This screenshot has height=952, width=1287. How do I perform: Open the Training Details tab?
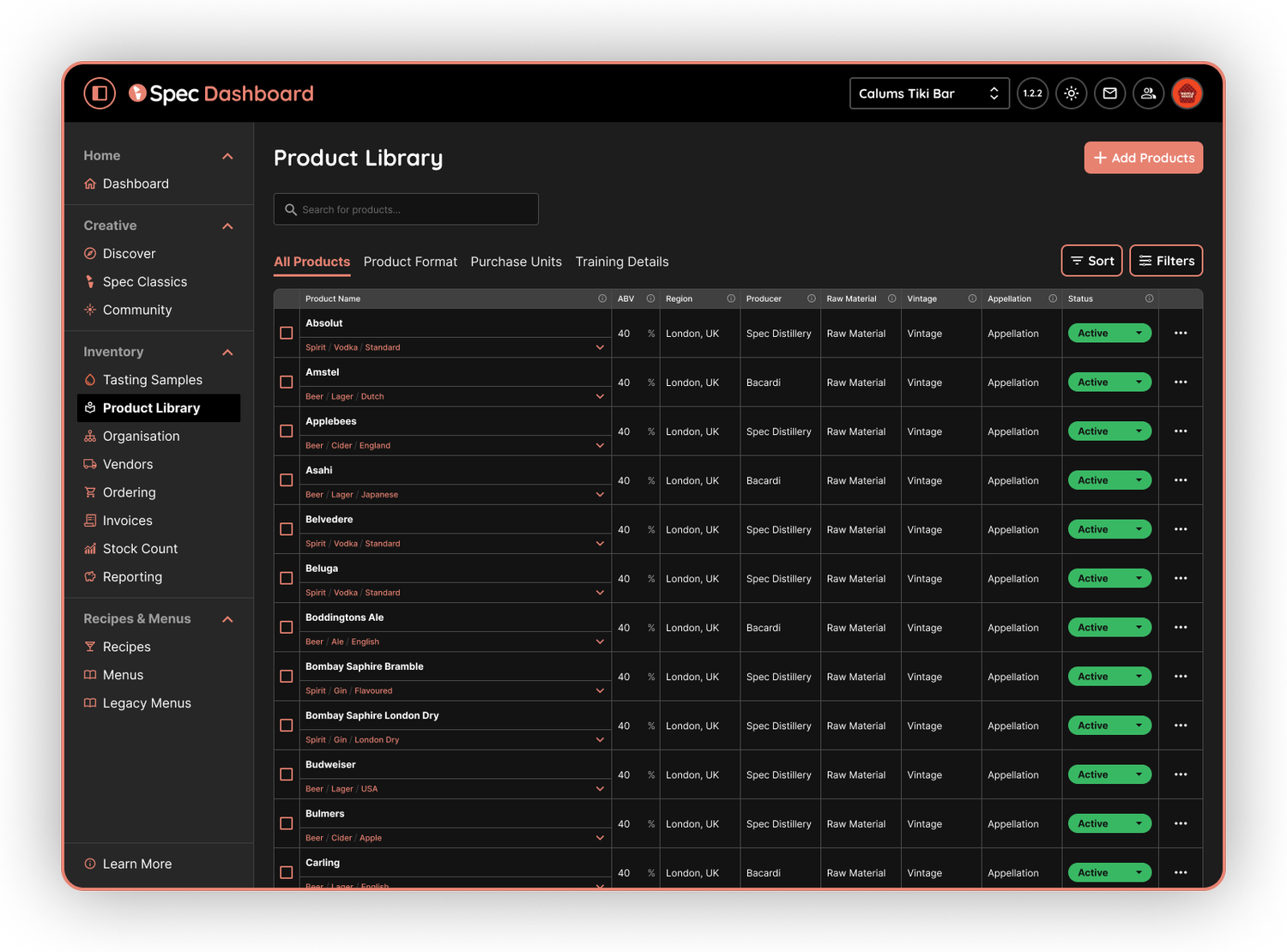[x=621, y=262]
